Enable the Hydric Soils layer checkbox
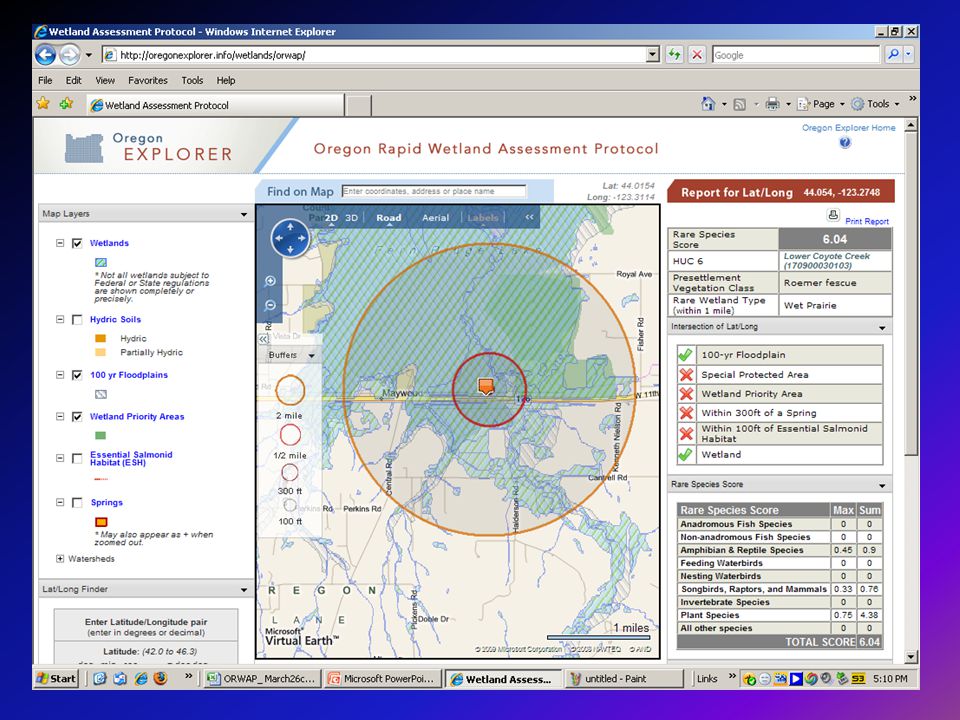 point(77,320)
